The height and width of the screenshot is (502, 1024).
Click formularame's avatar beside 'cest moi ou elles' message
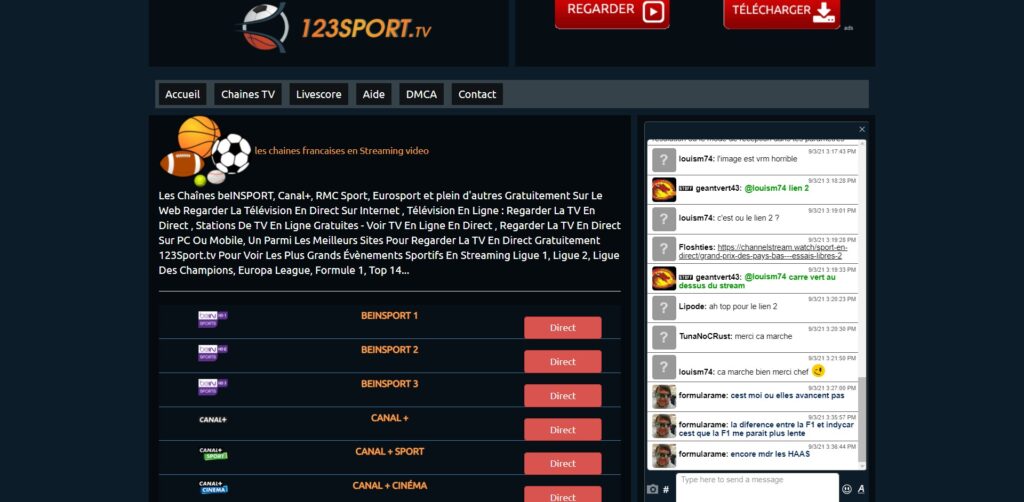664,396
